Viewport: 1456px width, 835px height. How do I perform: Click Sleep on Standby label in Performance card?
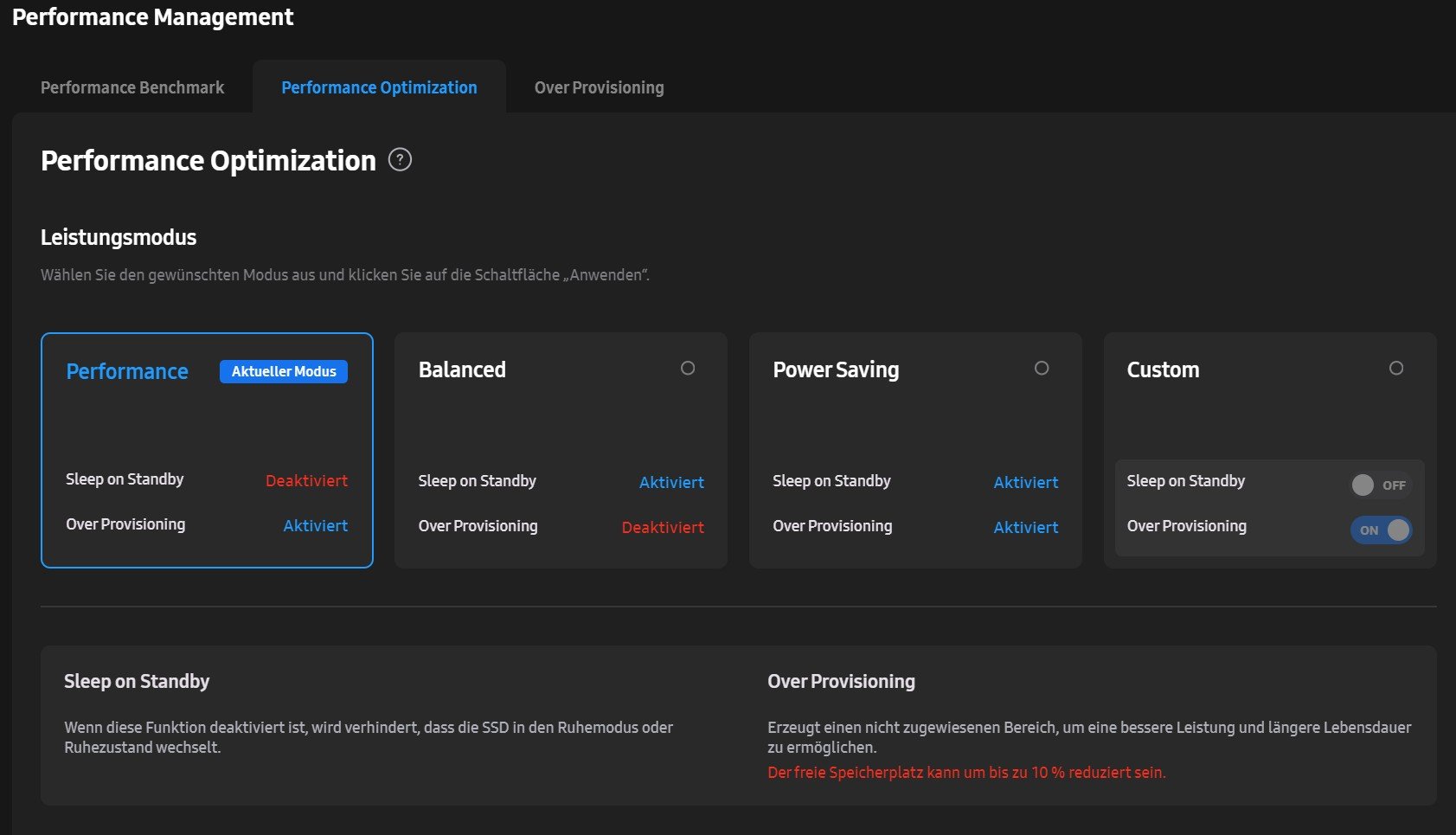[125, 479]
